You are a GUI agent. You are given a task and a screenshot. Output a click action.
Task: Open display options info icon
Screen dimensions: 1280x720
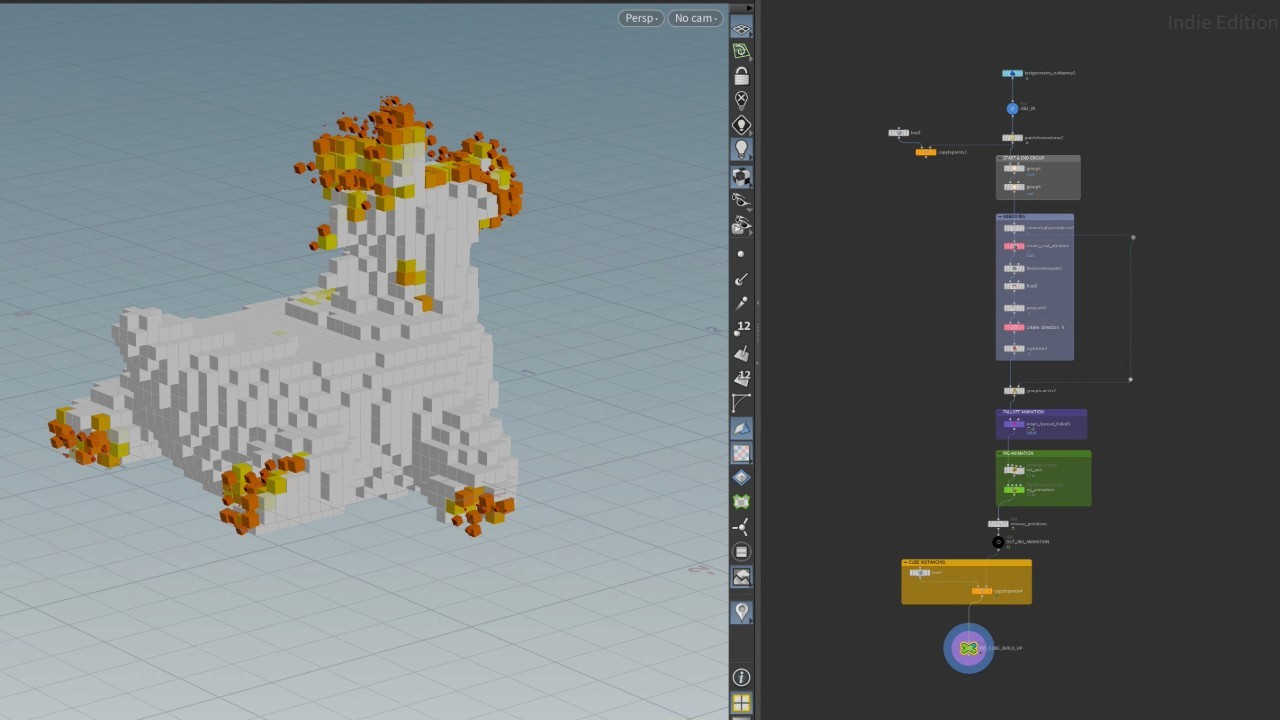tap(741, 678)
